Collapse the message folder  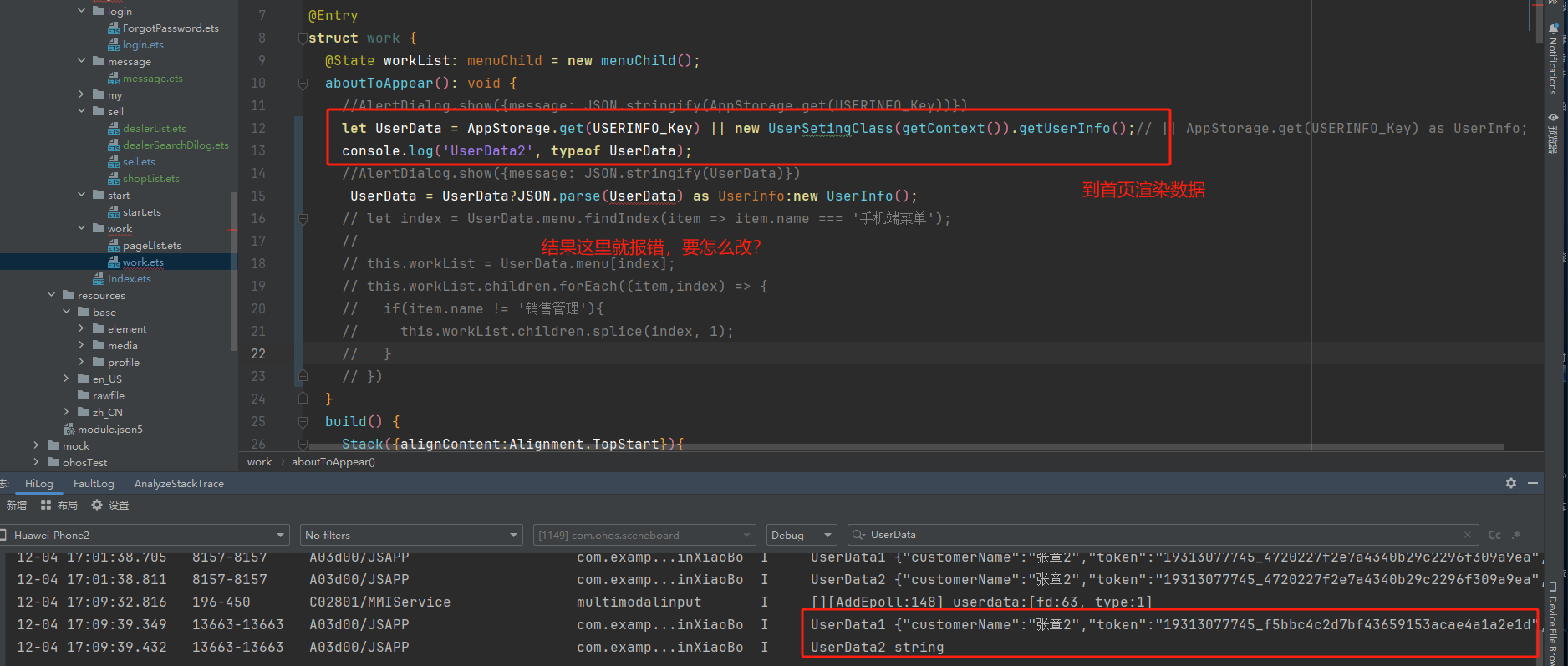point(81,61)
